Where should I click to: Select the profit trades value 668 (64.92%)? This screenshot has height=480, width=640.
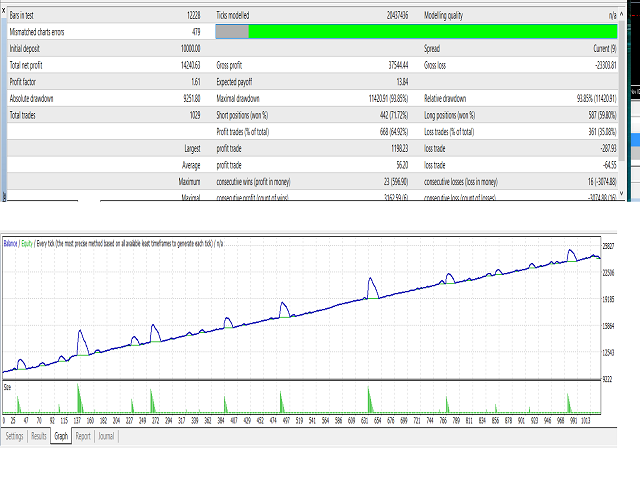[x=394, y=132]
